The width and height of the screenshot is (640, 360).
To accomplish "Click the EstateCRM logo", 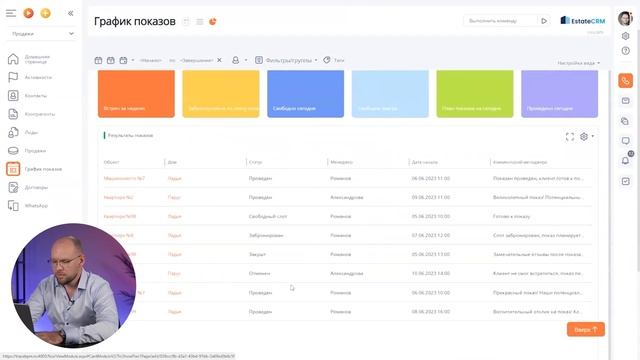I will point(582,20).
